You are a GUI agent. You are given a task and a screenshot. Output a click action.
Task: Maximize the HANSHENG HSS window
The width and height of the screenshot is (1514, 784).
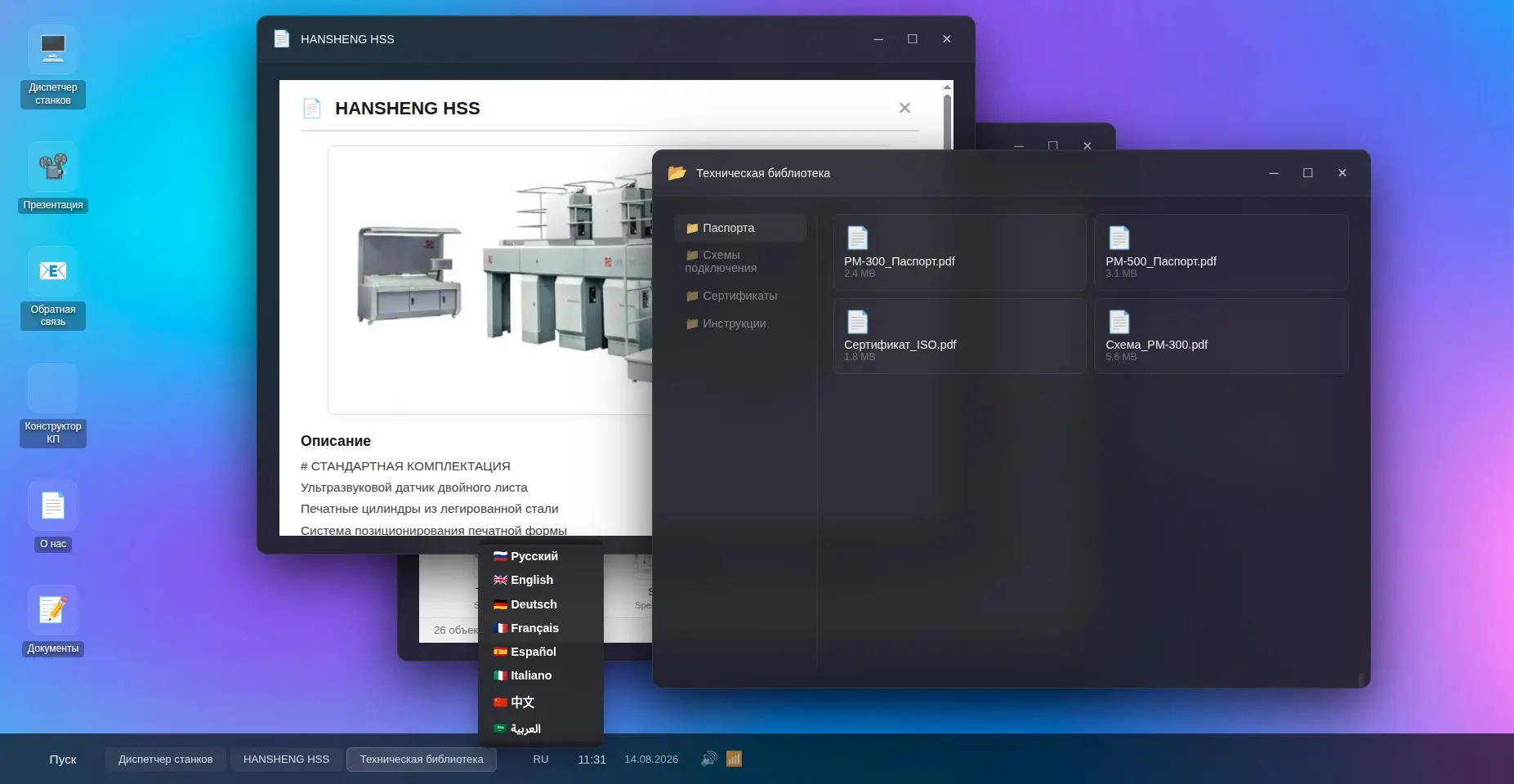913,38
